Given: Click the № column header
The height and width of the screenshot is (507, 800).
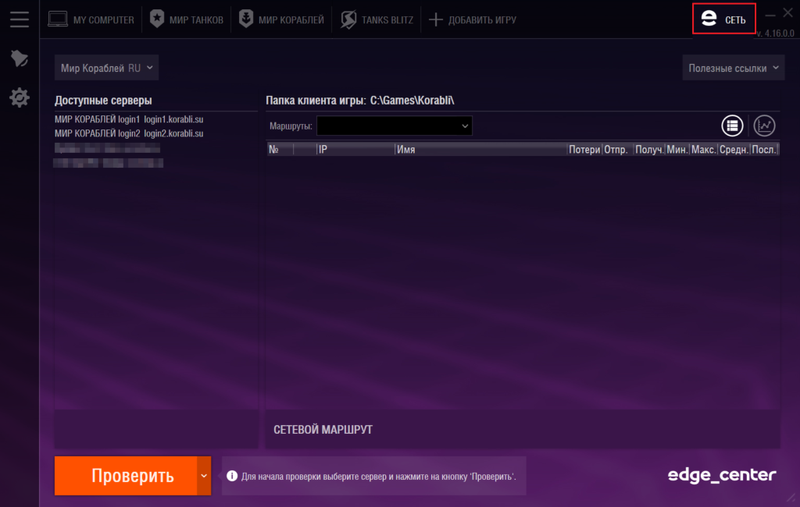Looking at the screenshot, I should pyautogui.click(x=280, y=149).
